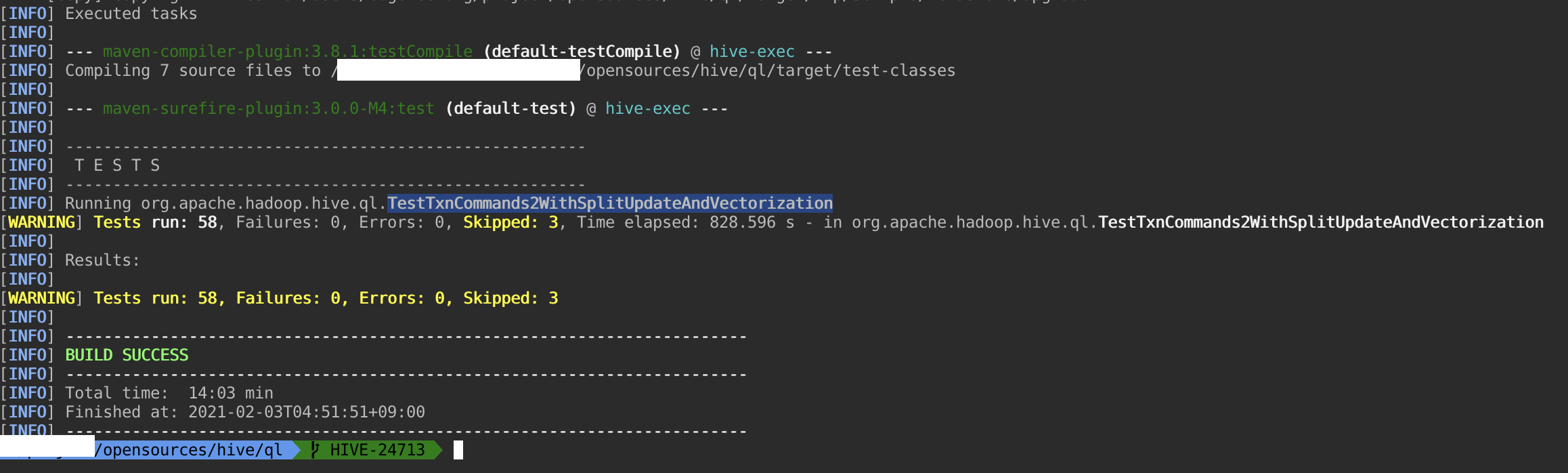Click highlighted 'TestTxnCommands2WithSplitUpdateAndVectorization' on Running line
Screen dimensions: 1568x473
[610, 203]
